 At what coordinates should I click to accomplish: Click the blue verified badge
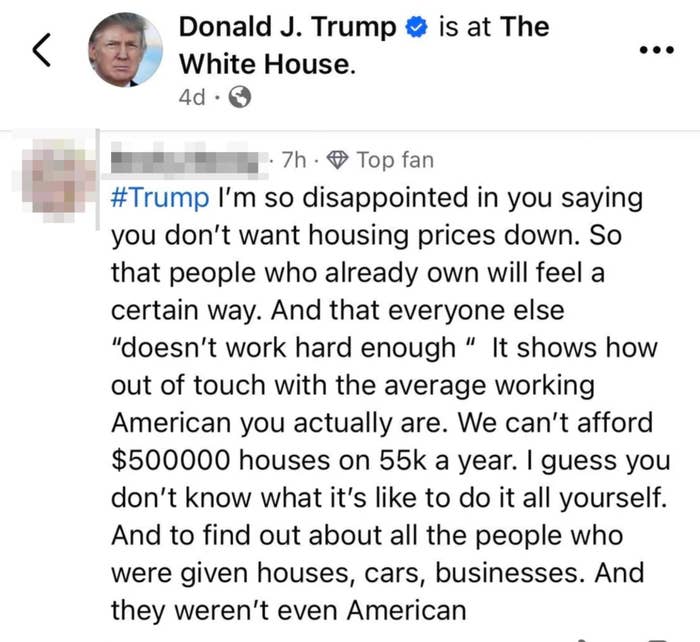coord(416,28)
